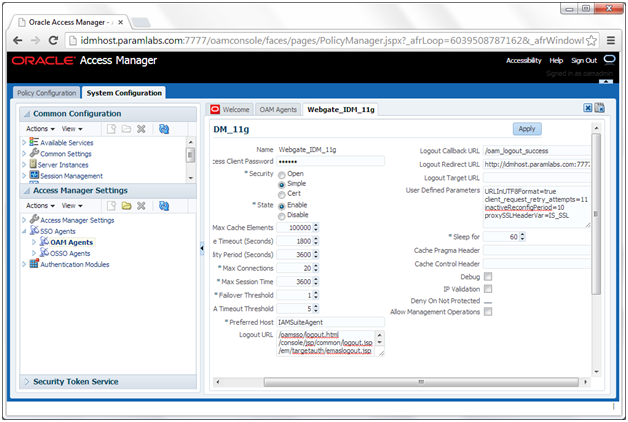Click the Apply button

tap(527, 129)
